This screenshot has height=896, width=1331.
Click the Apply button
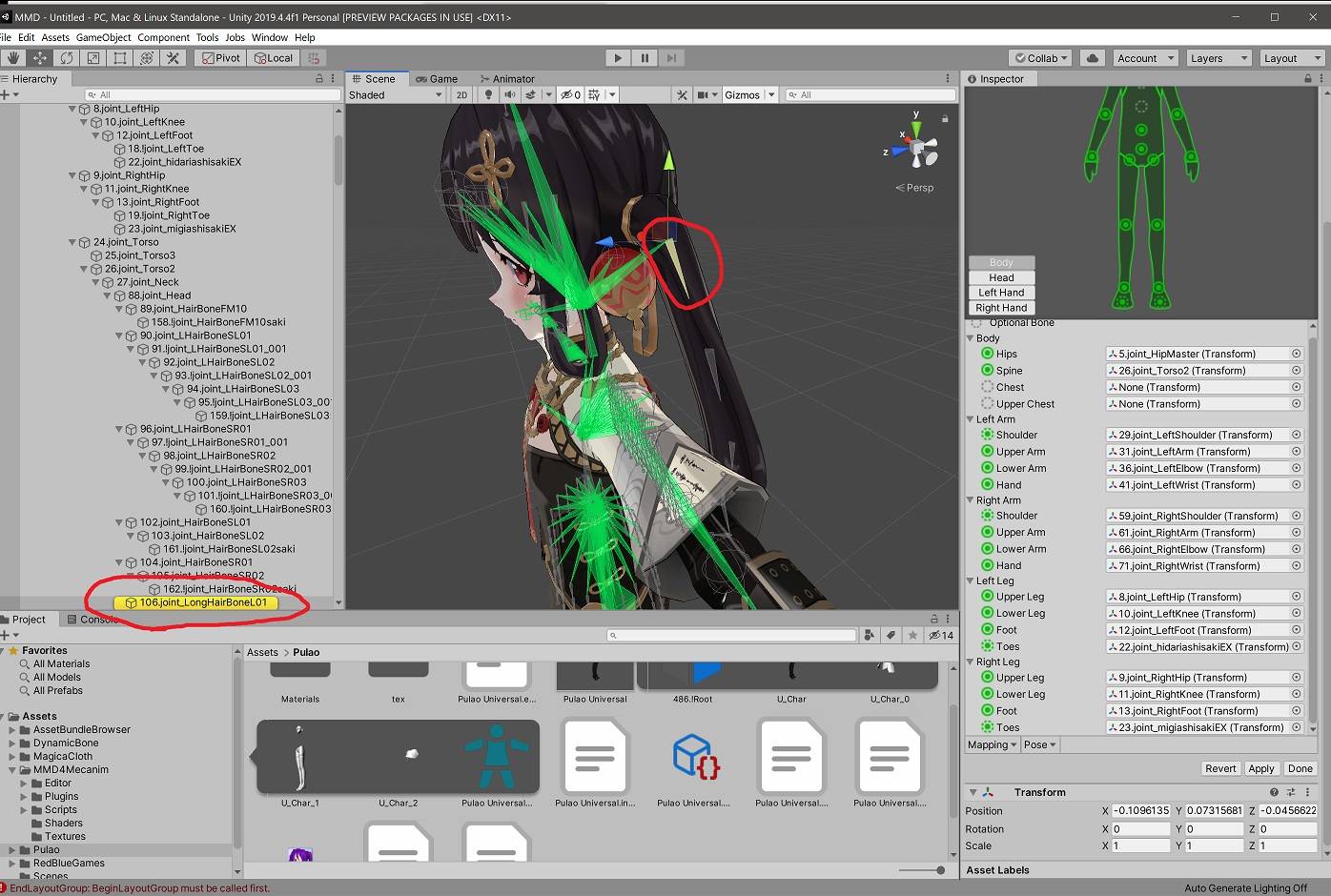[x=1261, y=768]
